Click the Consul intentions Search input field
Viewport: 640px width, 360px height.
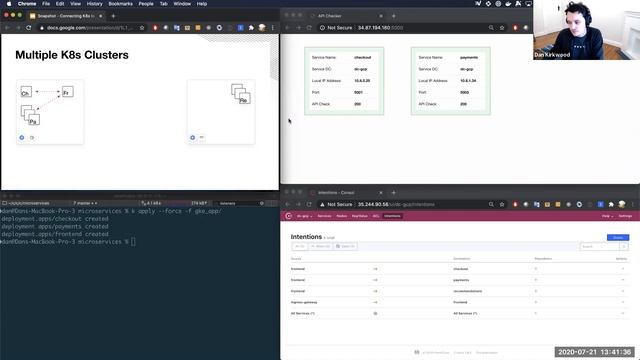[600, 247]
